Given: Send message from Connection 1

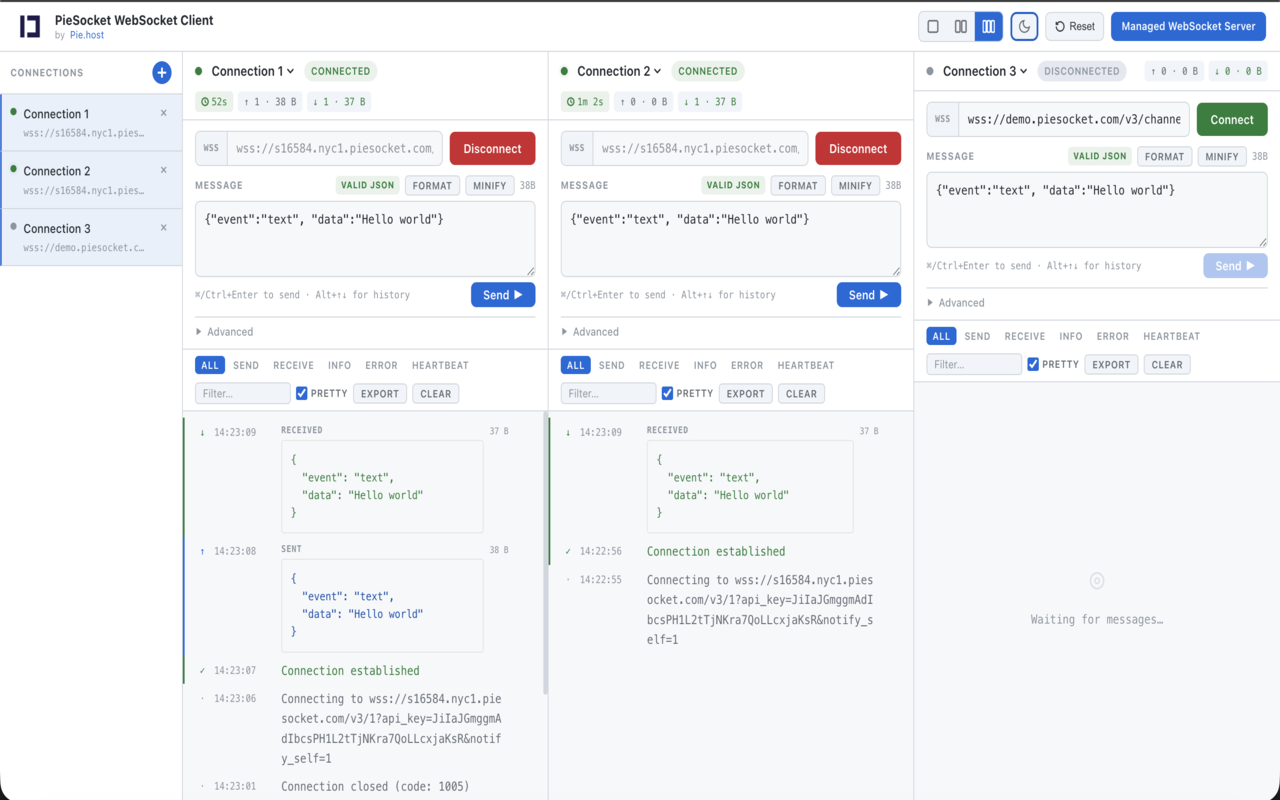Looking at the screenshot, I should point(503,295).
